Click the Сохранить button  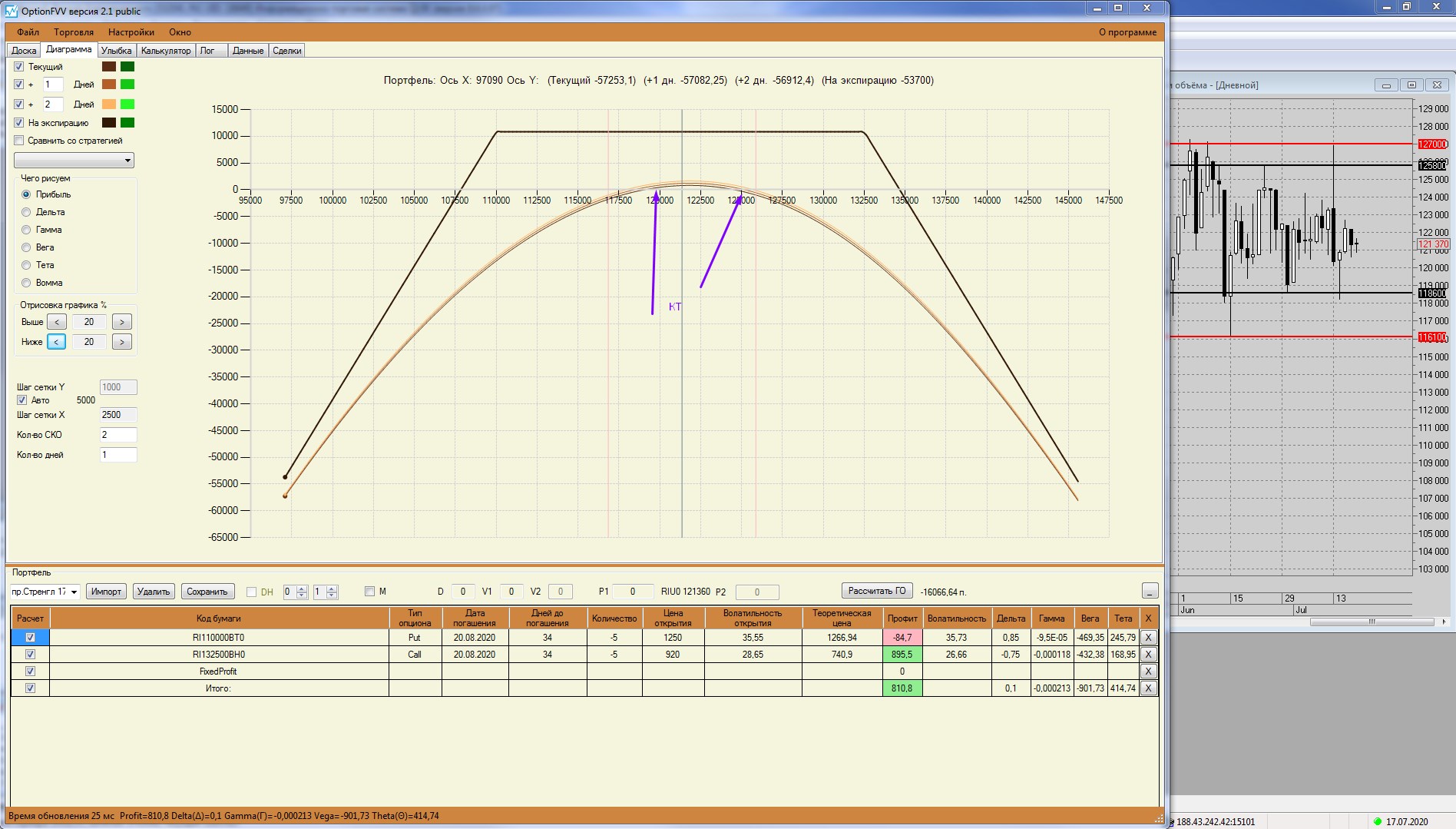(207, 592)
